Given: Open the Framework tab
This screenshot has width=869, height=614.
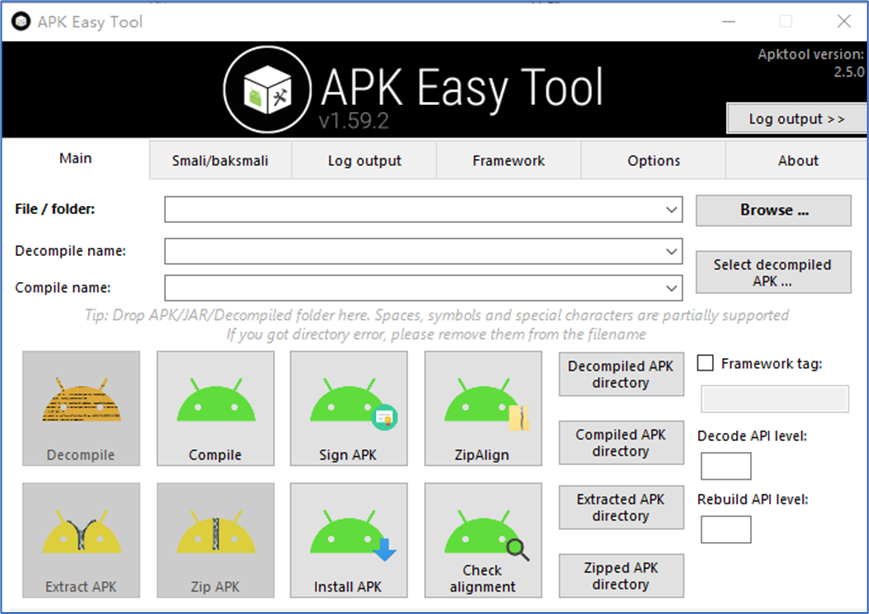Looking at the screenshot, I should point(508,161).
